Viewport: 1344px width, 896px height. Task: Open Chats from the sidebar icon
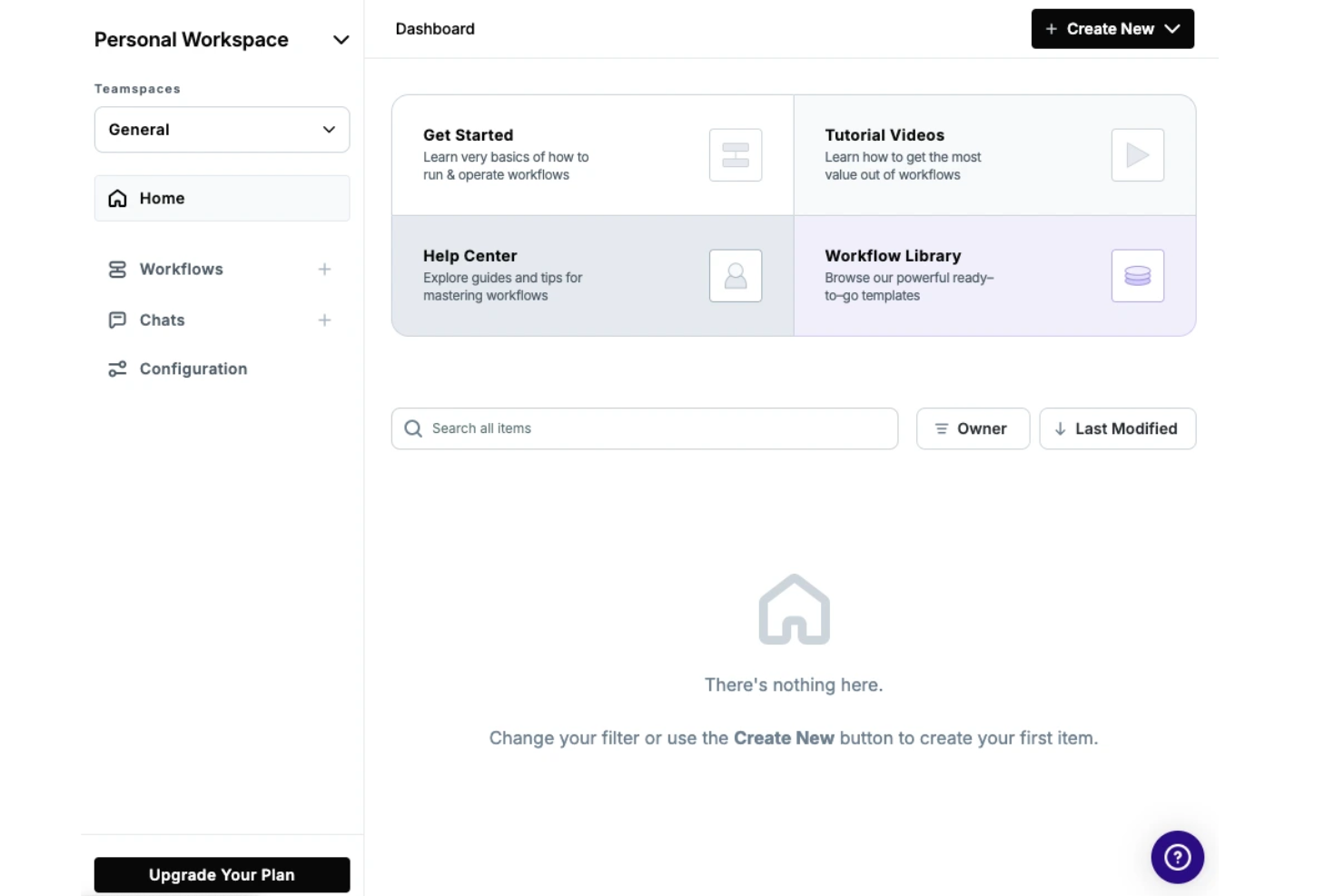pos(117,320)
